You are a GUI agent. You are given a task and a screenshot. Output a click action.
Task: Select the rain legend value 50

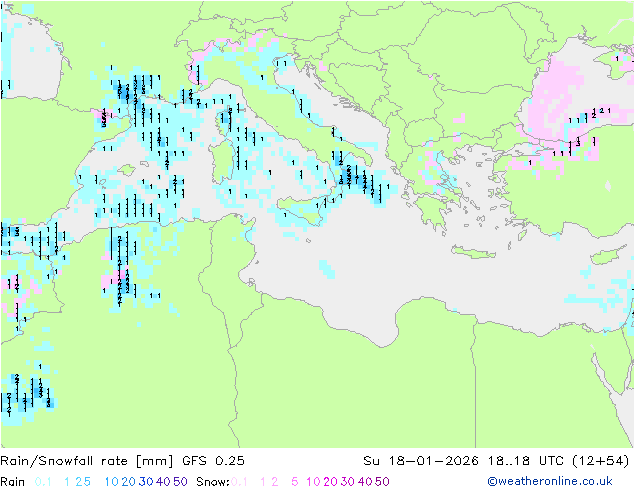pos(180,482)
